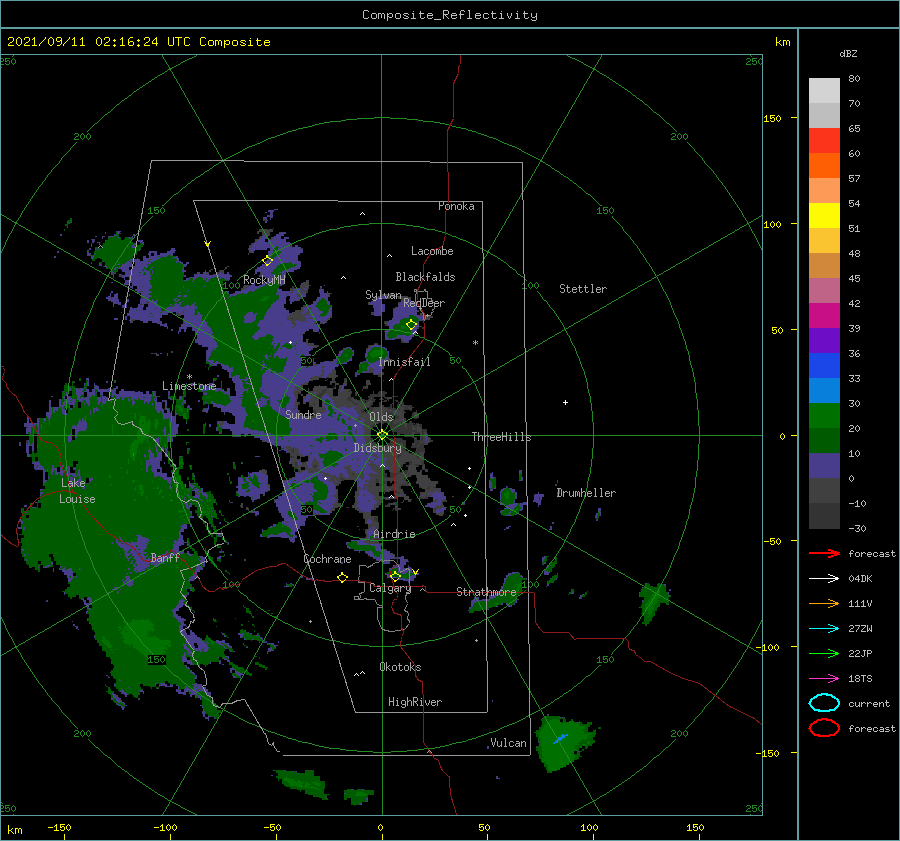The height and width of the screenshot is (841, 900).
Task: Click the Limestone label
Action: (189, 386)
